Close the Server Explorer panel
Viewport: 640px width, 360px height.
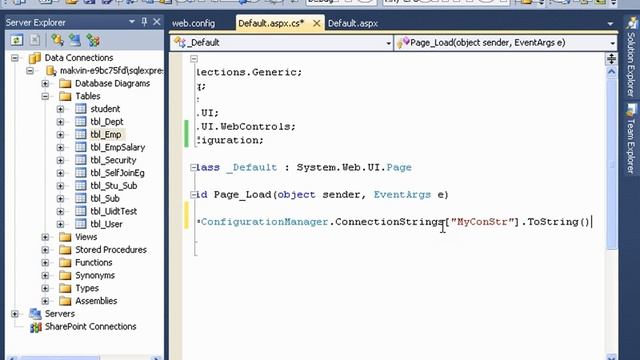pyautogui.click(x=157, y=22)
